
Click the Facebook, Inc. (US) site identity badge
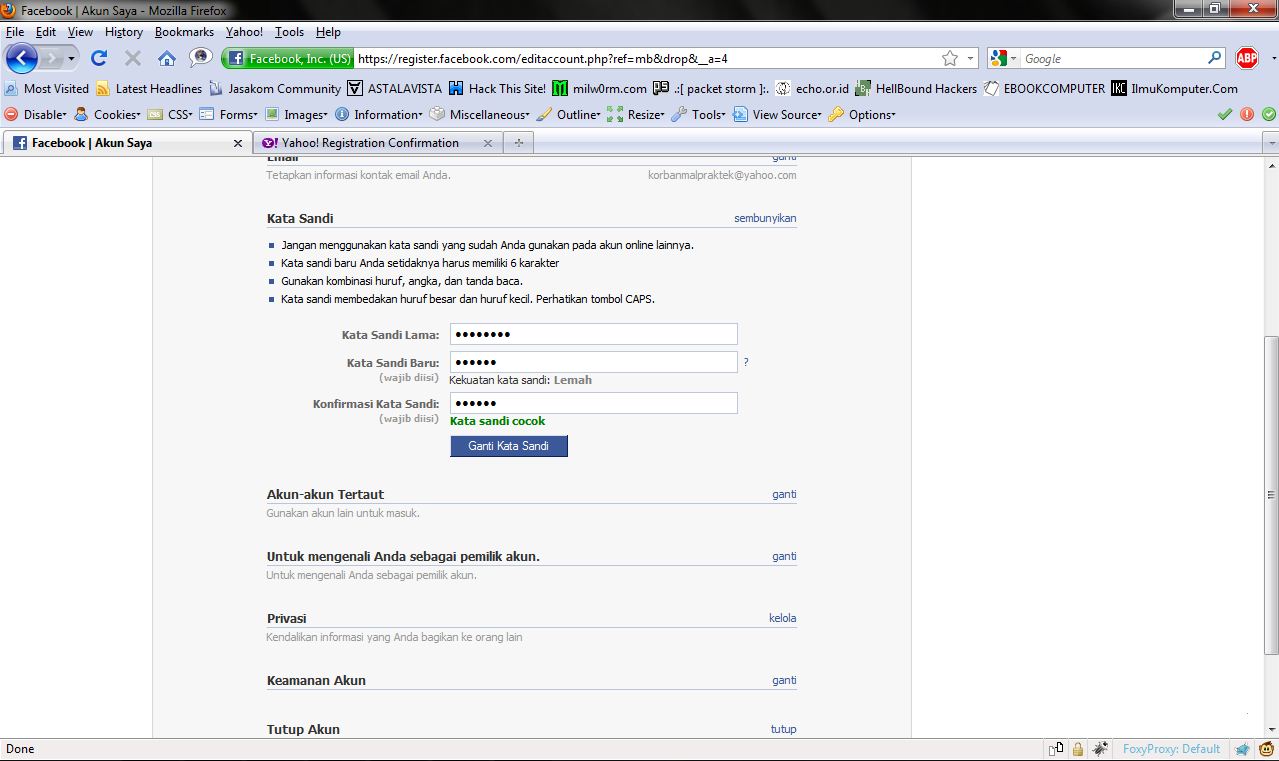click(x=288, y=59)
